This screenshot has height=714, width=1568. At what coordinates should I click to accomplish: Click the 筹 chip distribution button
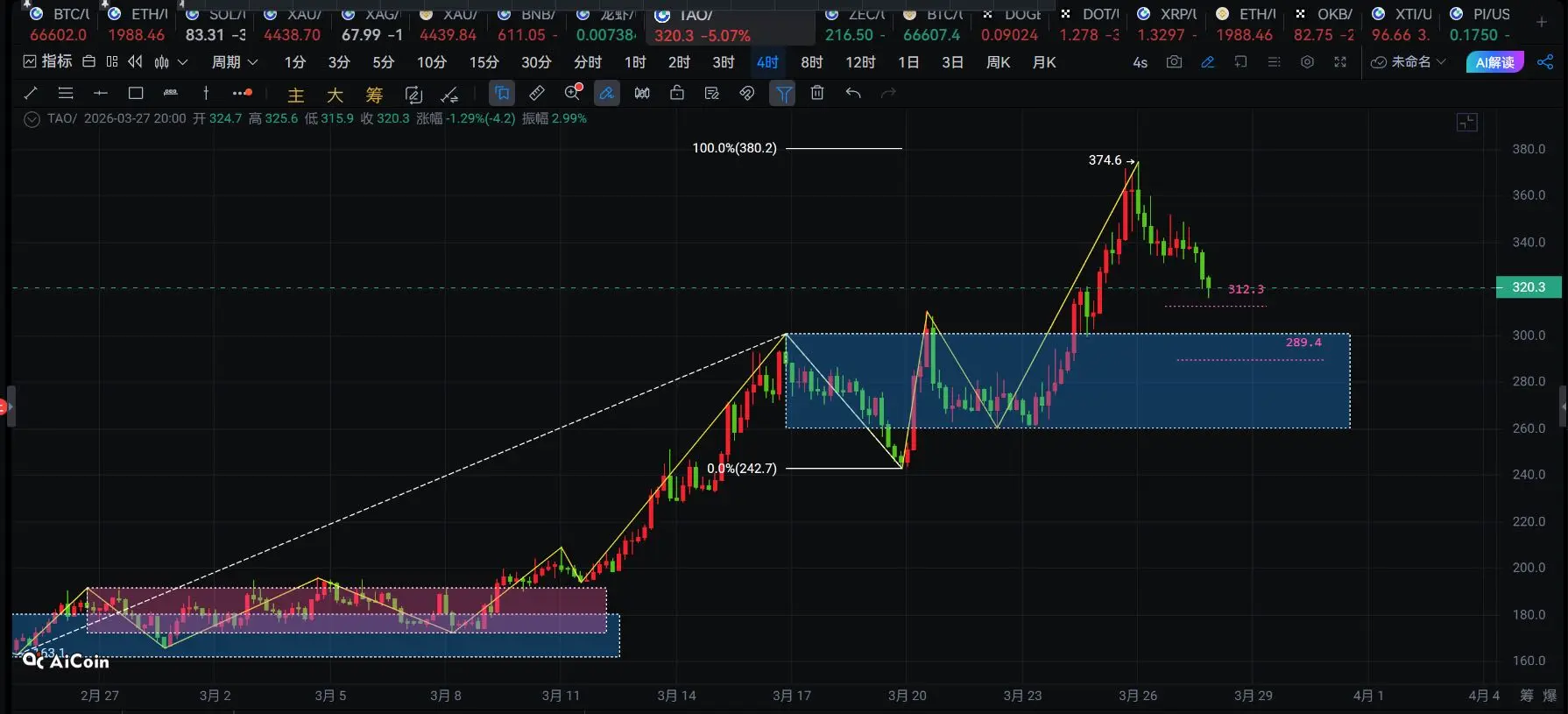pos(374,95)
